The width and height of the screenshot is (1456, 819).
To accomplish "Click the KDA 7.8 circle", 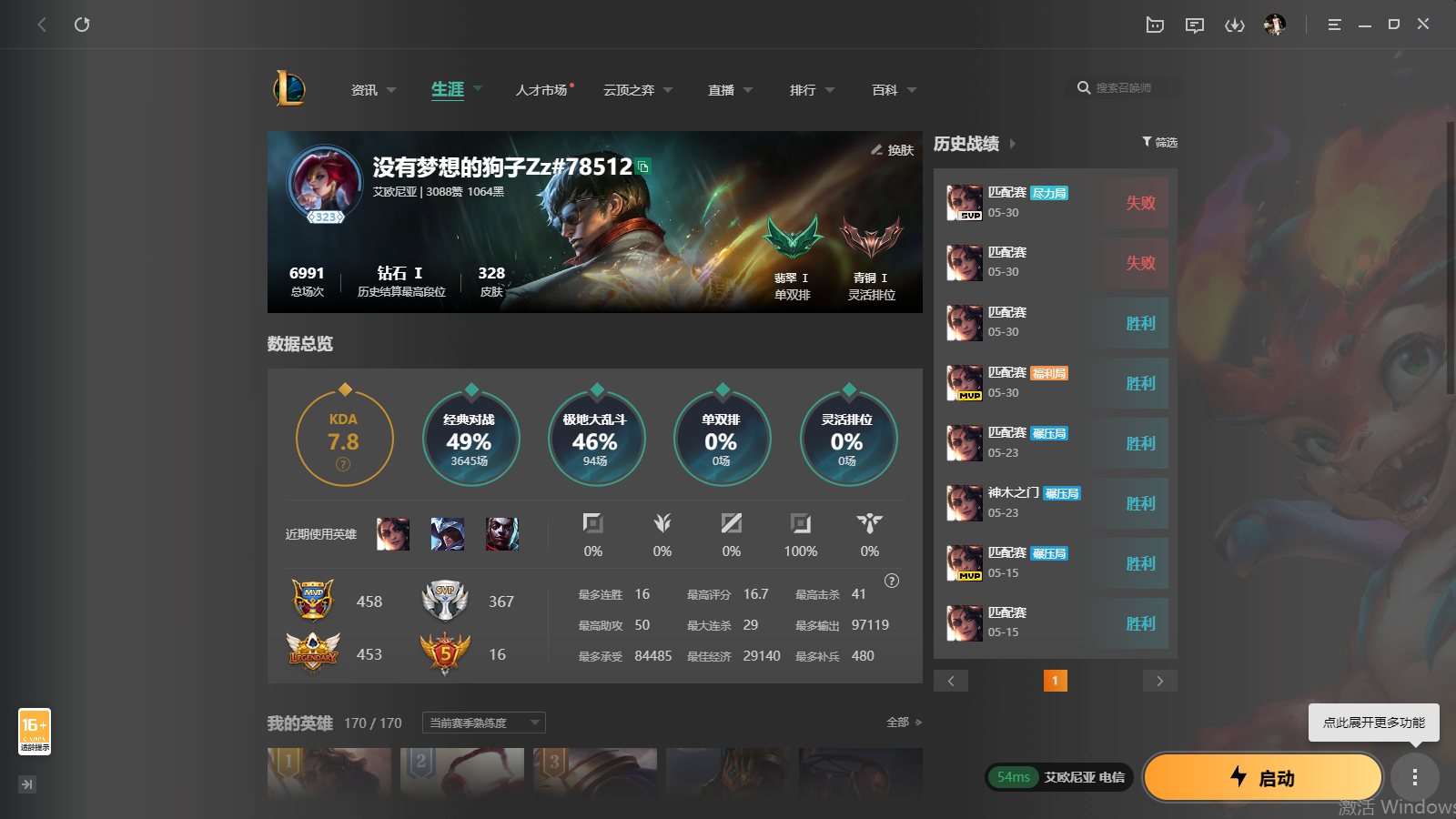I will 344,438.
